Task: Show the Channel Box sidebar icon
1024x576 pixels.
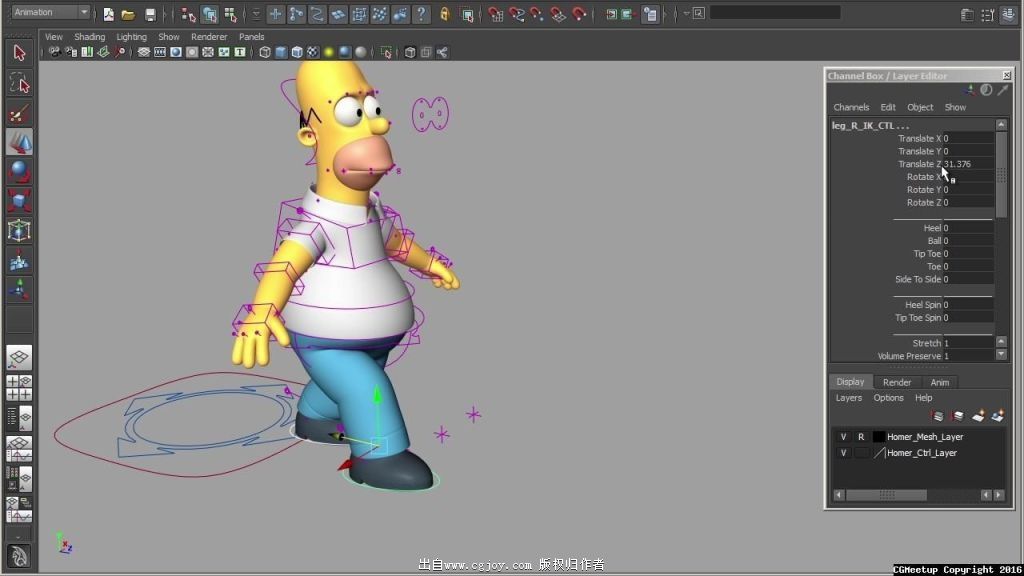Action: 1008,14
